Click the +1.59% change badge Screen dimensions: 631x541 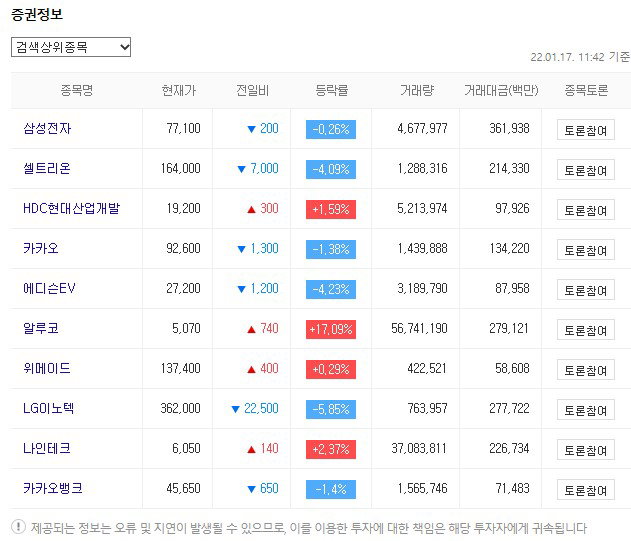coord(331,209)
